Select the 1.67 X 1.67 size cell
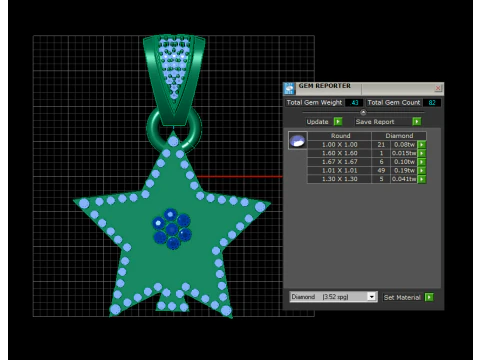This screenshot has height=360, width=480. 339,162
